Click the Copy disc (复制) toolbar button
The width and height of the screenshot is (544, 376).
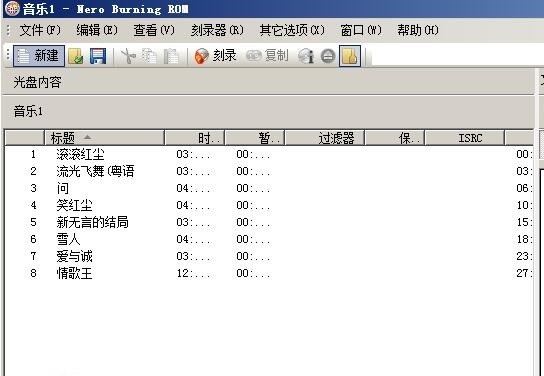[267, 56]
